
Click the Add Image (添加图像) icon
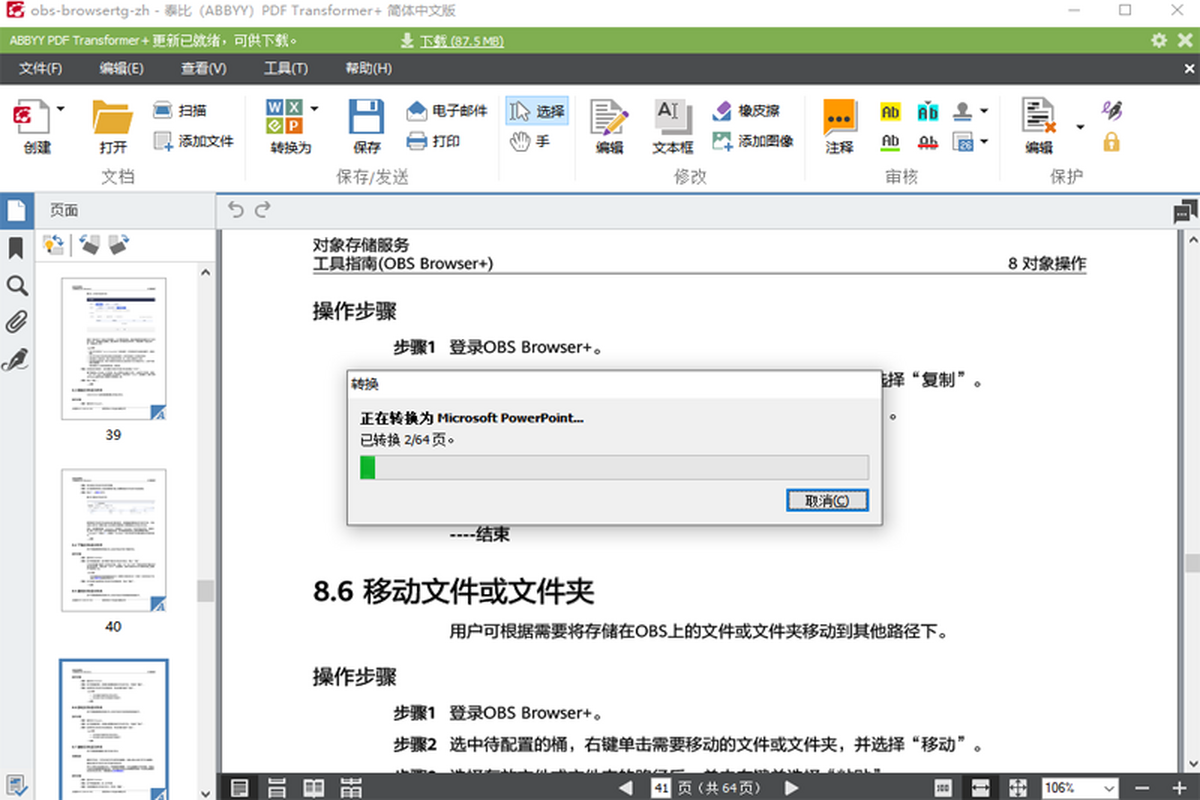723,141
